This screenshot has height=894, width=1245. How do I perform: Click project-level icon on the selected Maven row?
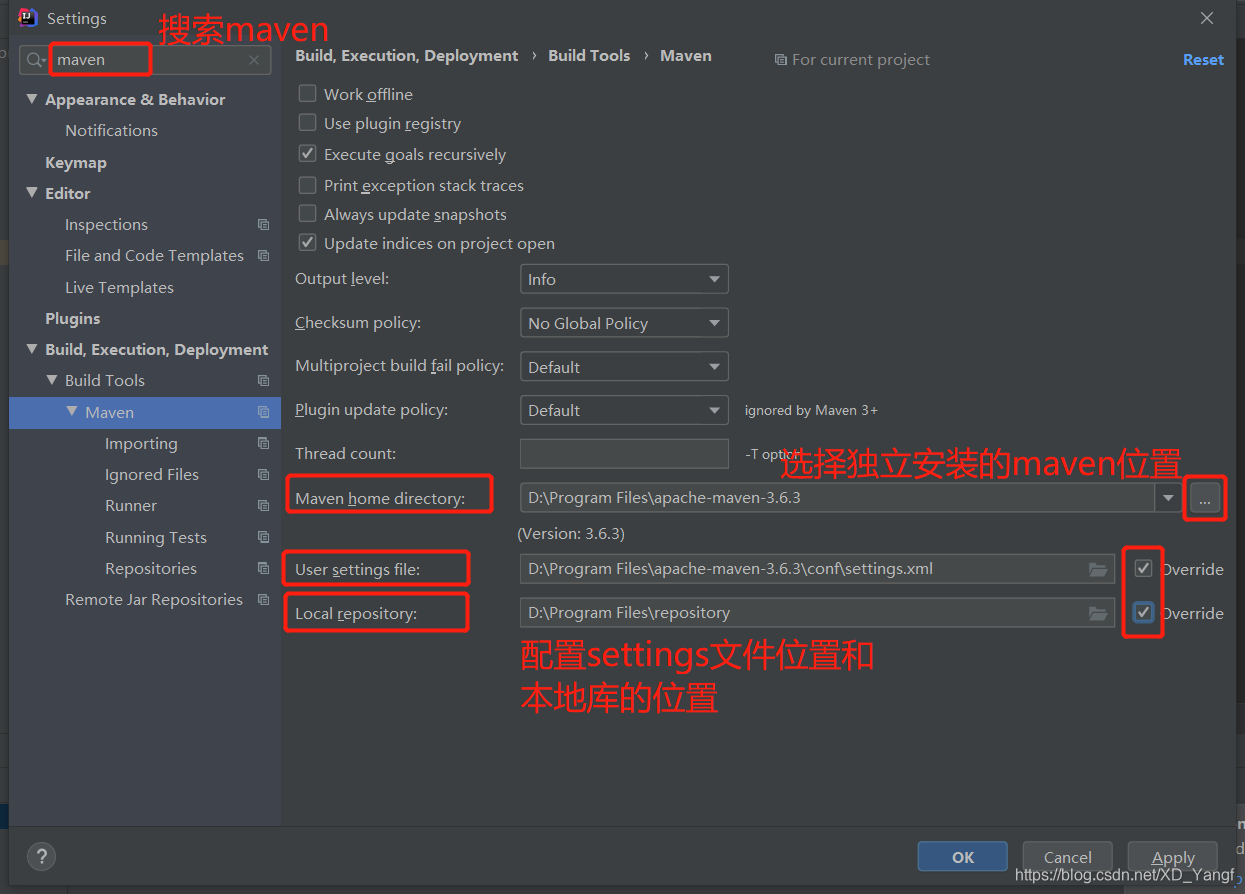point(263,412)
